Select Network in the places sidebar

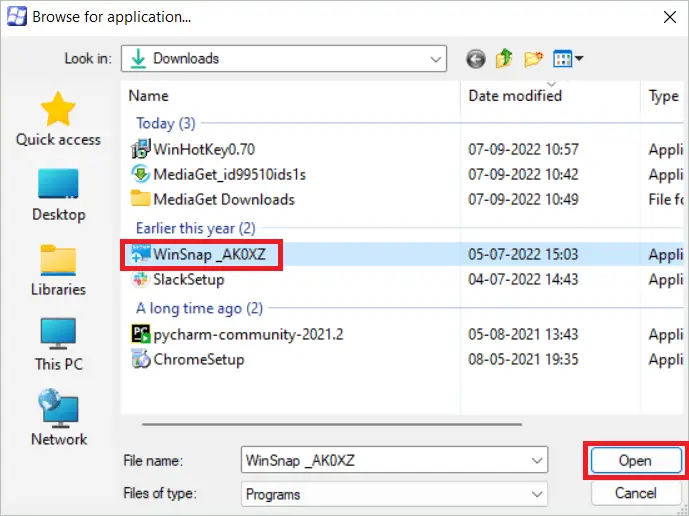point(58,418)
